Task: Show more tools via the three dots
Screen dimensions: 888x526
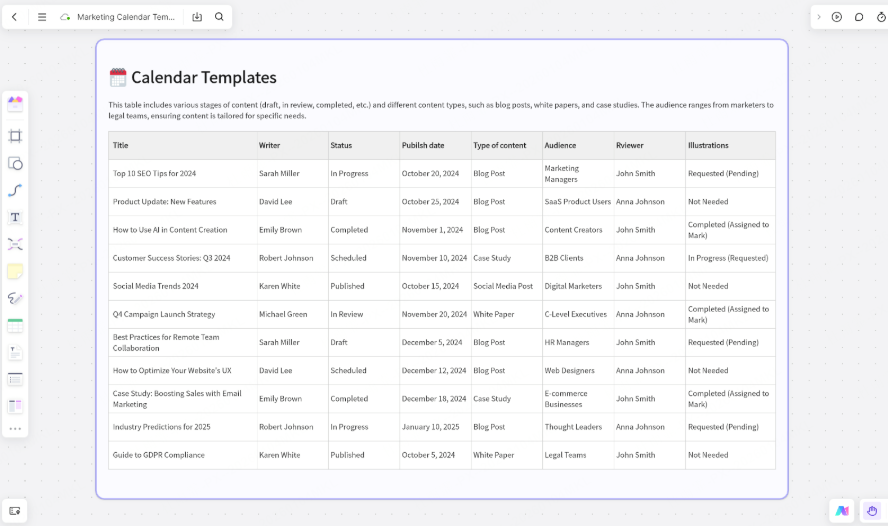Action: pos(15,429)
